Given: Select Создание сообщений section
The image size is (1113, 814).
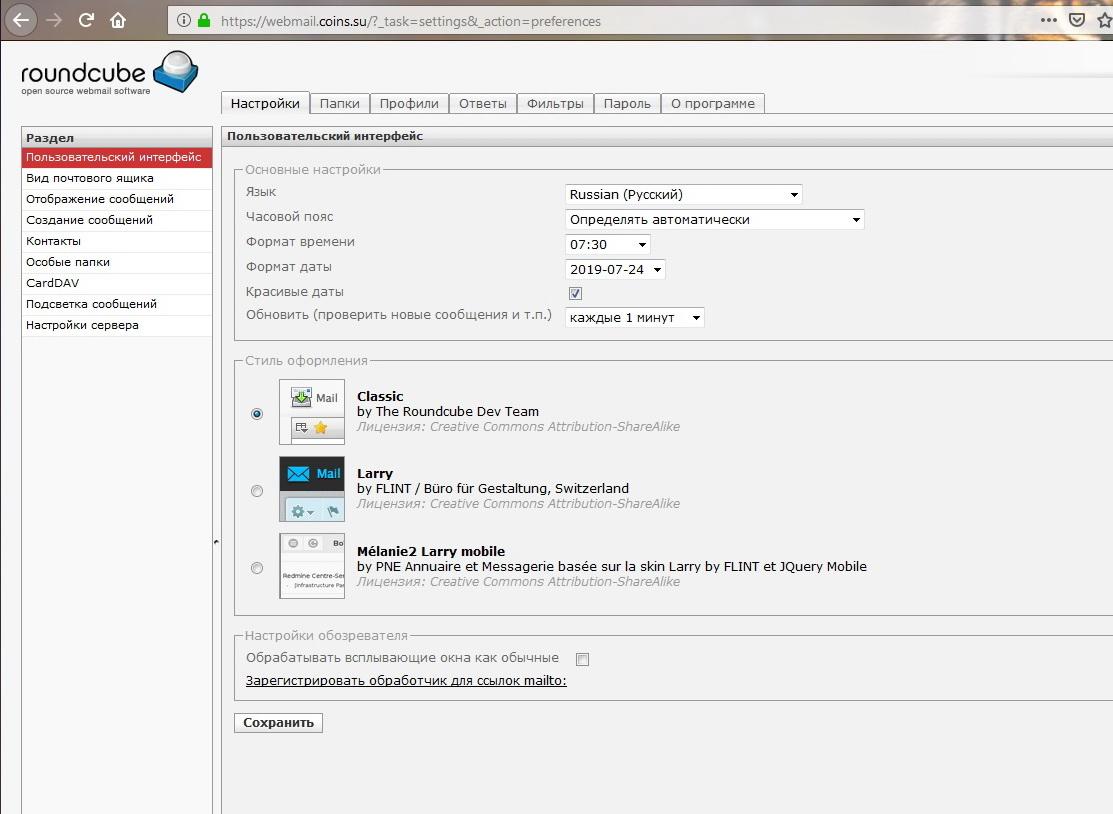Looking at the screenshot, I should point(117,220).
